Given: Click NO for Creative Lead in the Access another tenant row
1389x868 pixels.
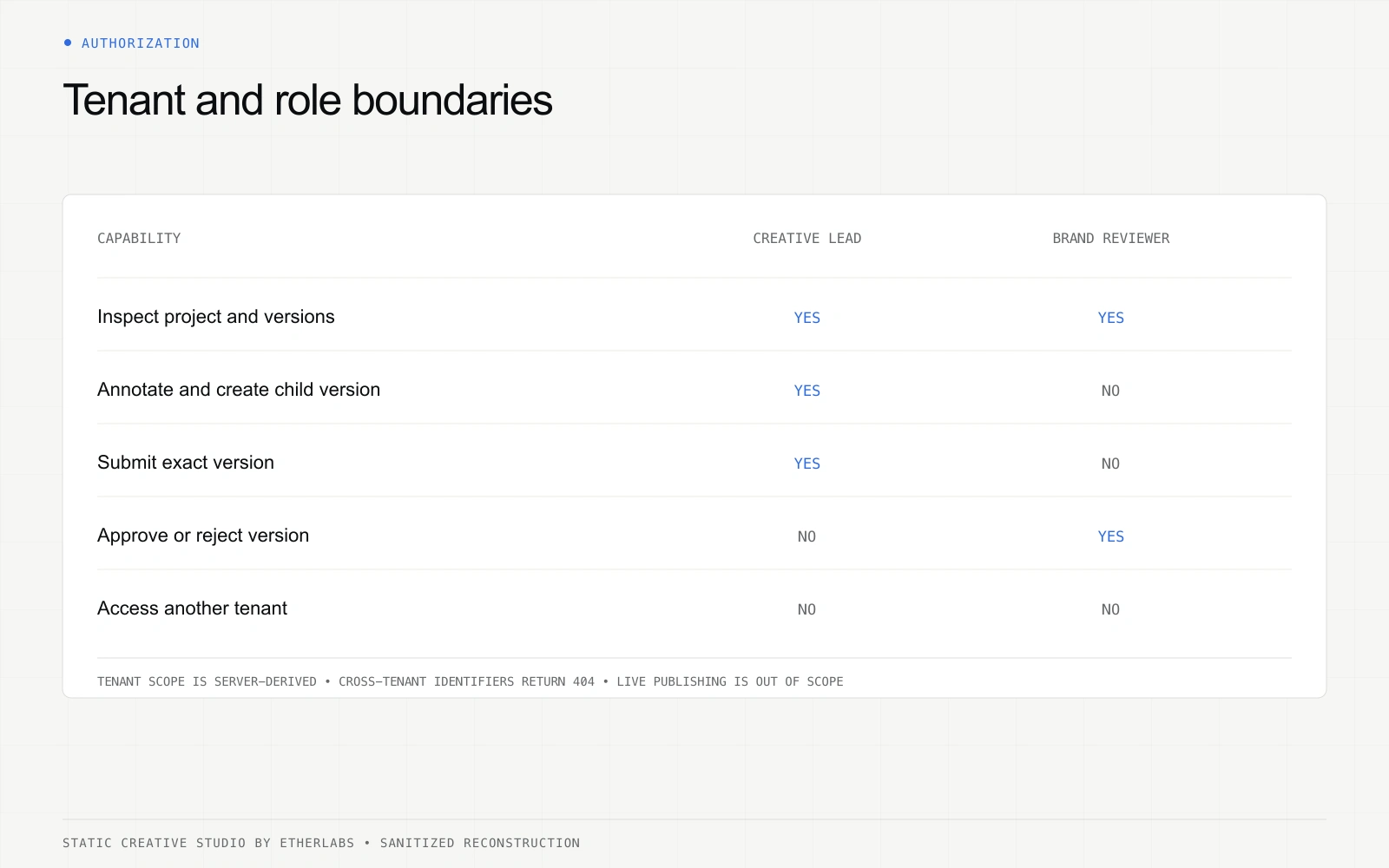Looking at the screenshot, I should (806, 609).
